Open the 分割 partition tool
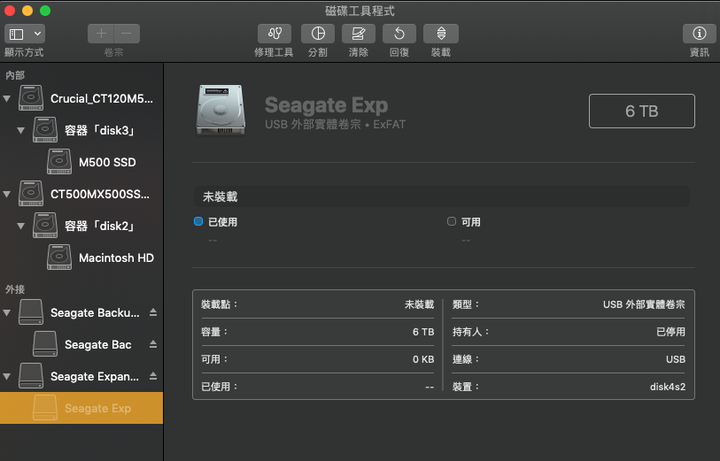The width and height of the screenshot is (720, 461). (318, 34)
